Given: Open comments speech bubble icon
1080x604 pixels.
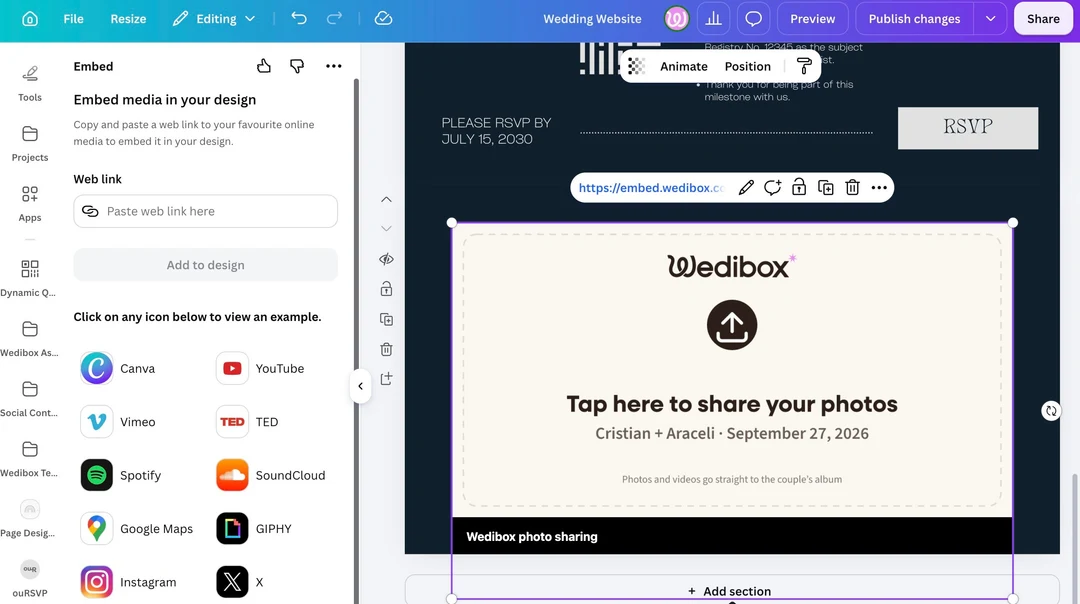Looking at the screenshot, I should click(x=754, y=19).
